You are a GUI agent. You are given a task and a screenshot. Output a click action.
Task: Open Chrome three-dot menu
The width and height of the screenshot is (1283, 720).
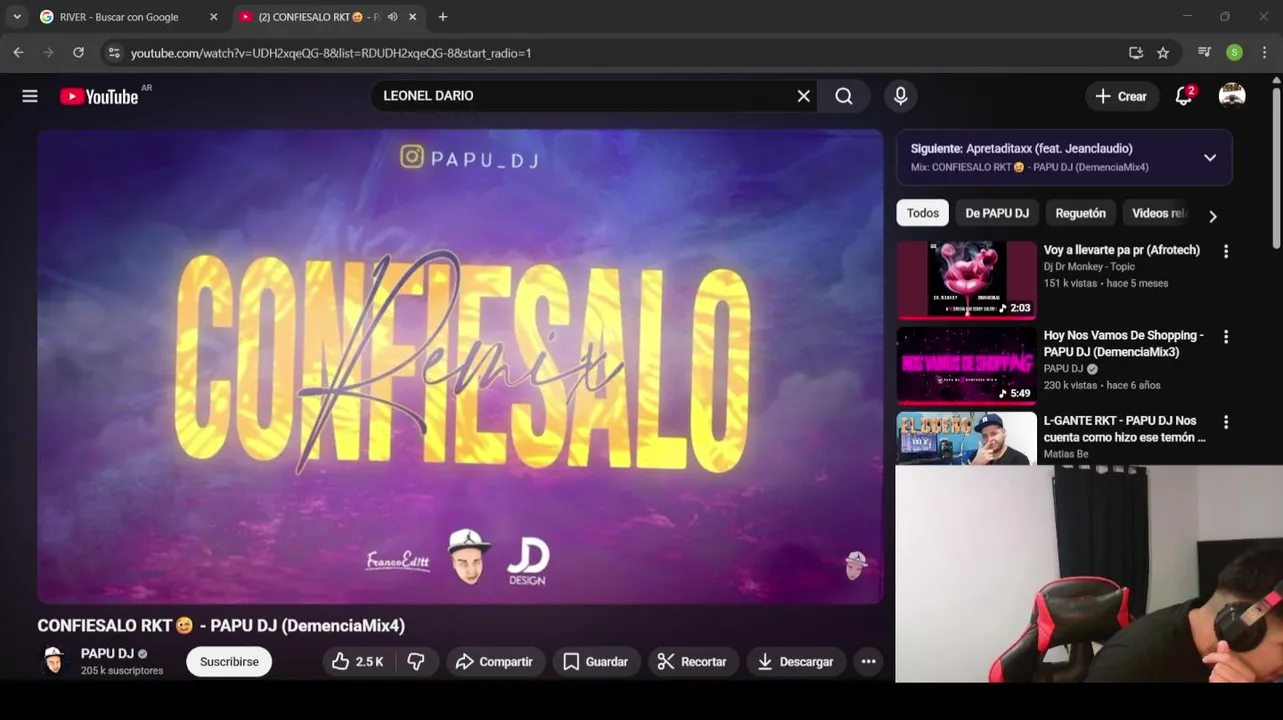tap(1264, 53)
